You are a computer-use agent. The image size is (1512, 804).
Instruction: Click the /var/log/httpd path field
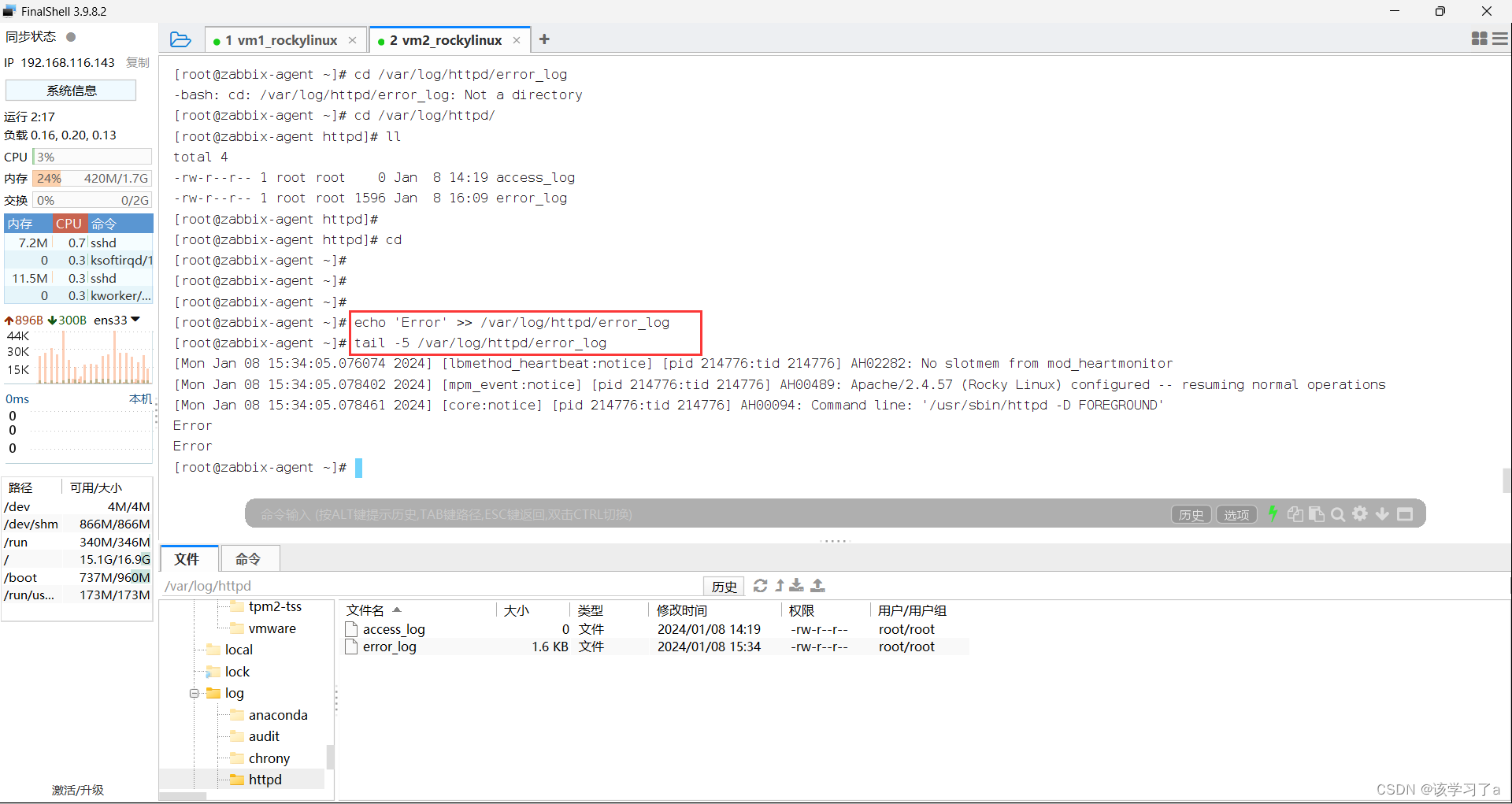[x=432, y=586]
